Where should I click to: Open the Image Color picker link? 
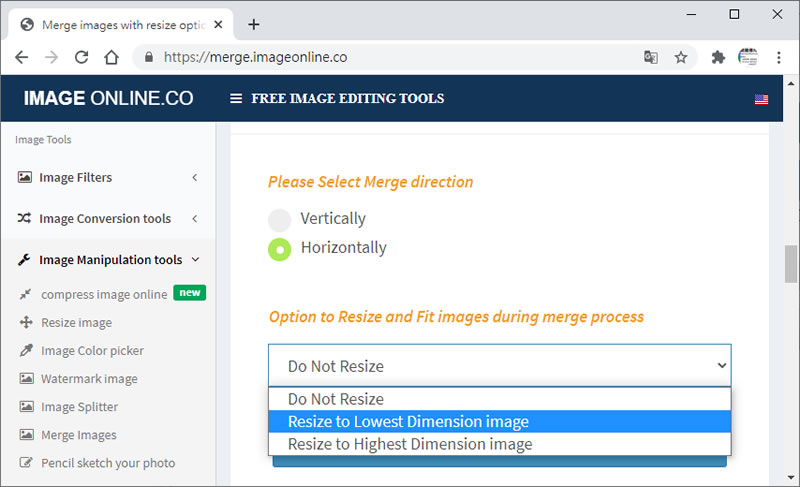[x=92, y=351]
